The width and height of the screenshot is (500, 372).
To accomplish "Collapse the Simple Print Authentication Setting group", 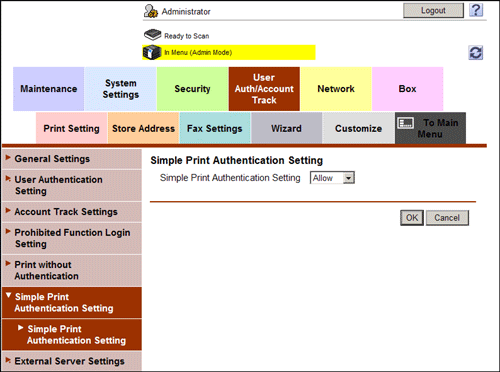I will pyautogui.click(x=72, y=302).
